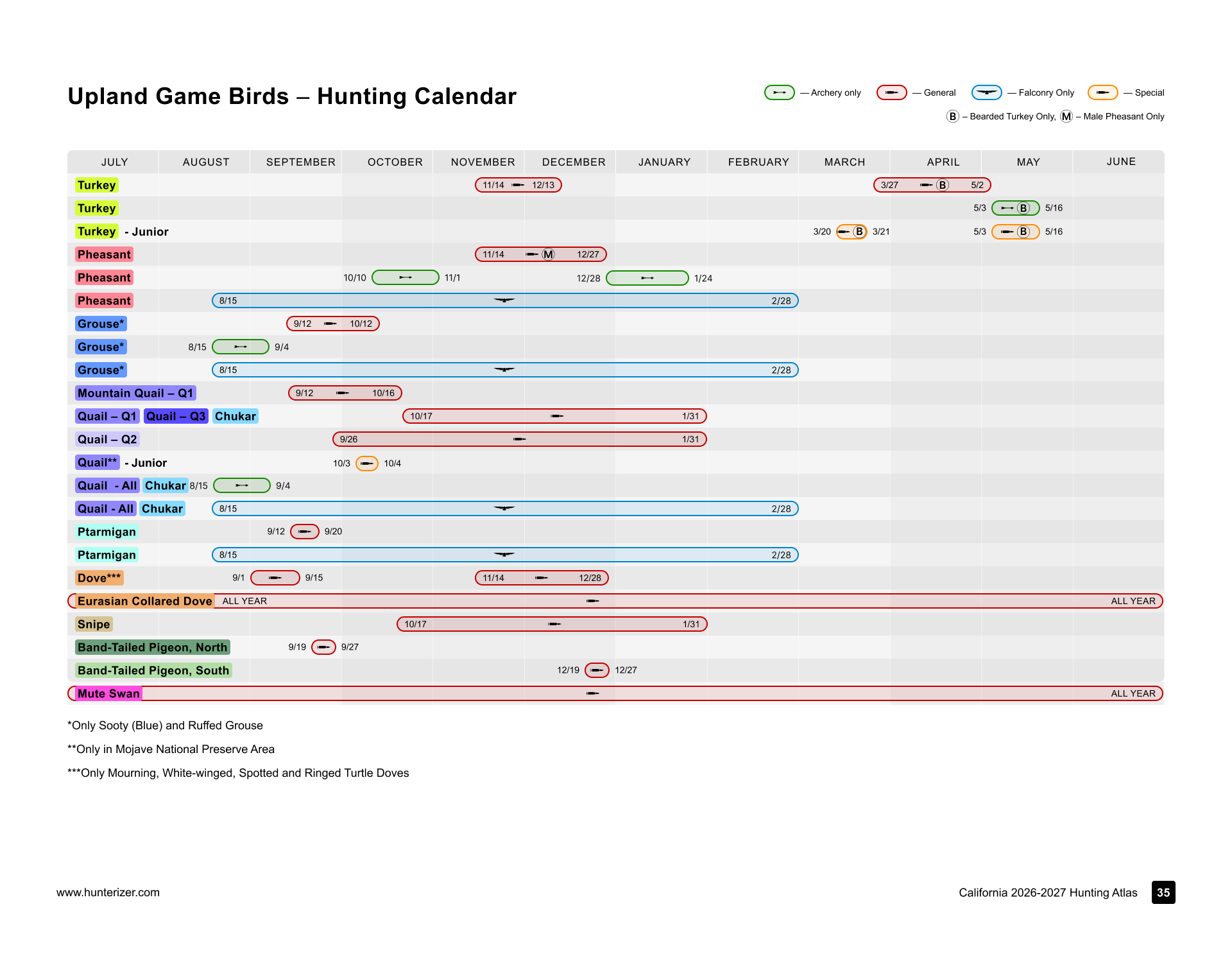Click the JANUARY month header
Image resolution: width=1232 pixels, height=954 pixels.
665,162
